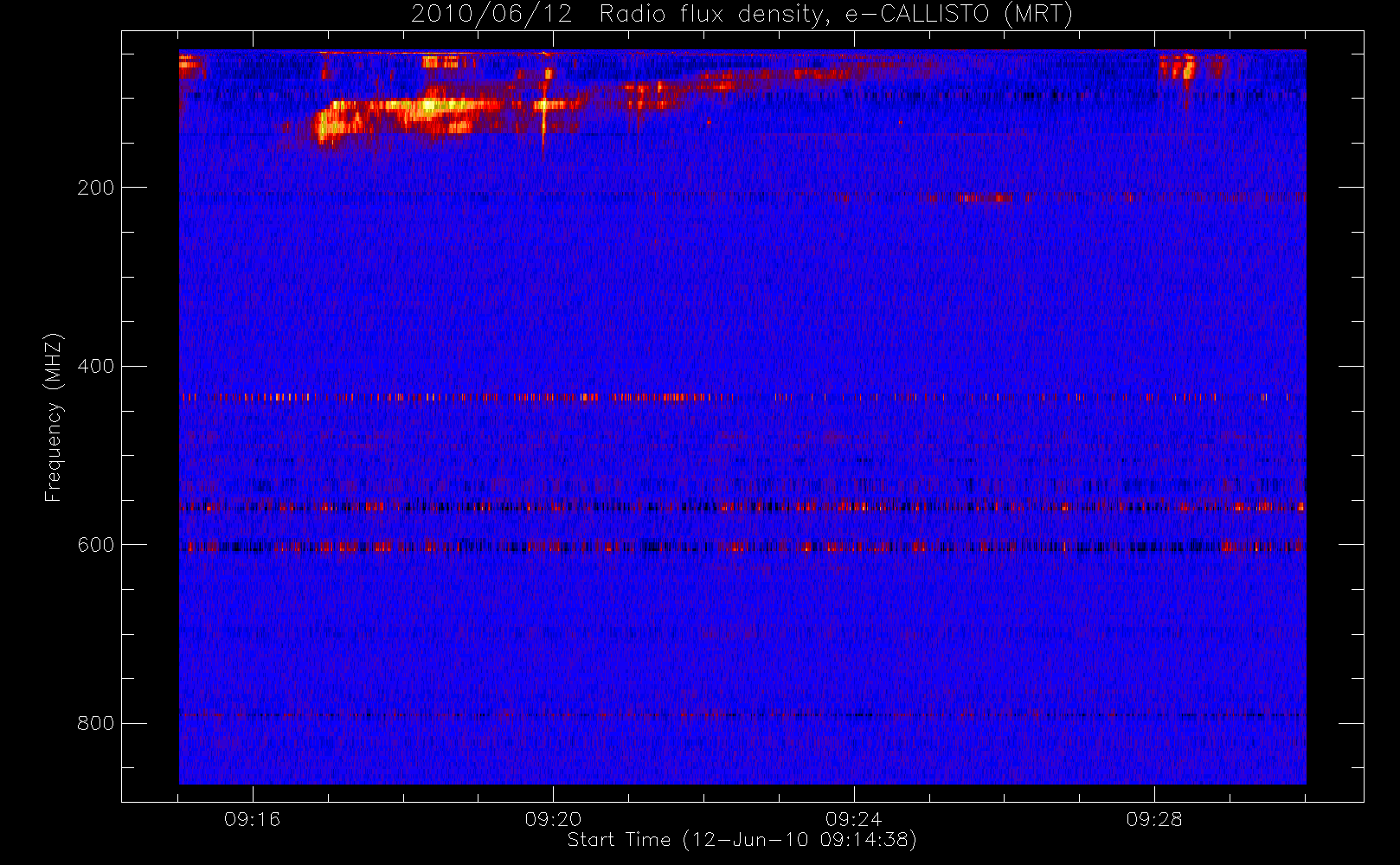Click the 09:16 time tick label
The height and width of the screenshot is (865, 1400).
pyautogui.click(x=252, y=819)
